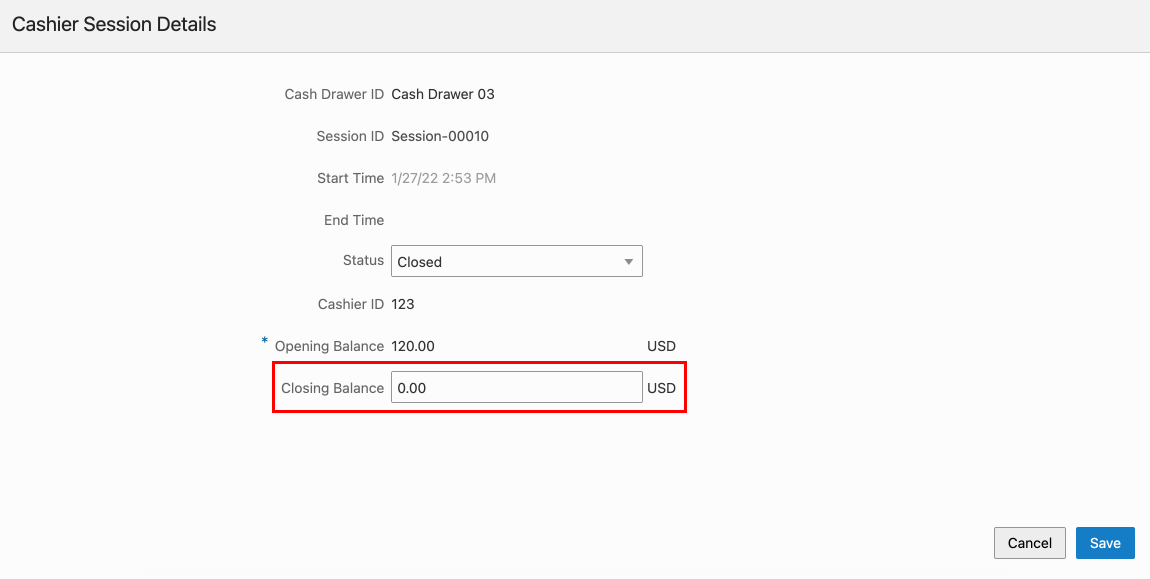Click the Session-00010 value text
The image size is (1150, 579).
pos(440,136)
